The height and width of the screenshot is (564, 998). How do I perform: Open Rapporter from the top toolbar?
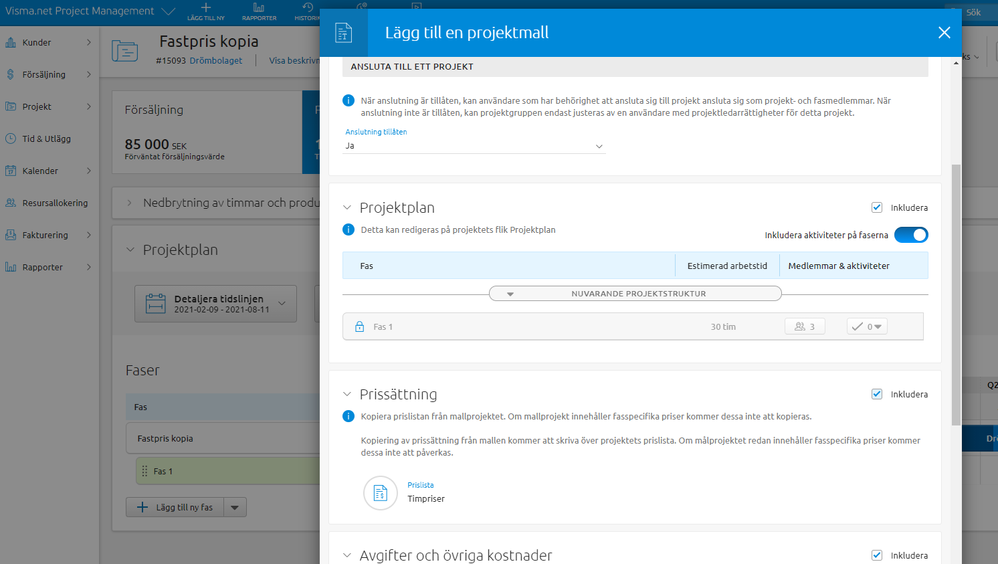(258, 8)
